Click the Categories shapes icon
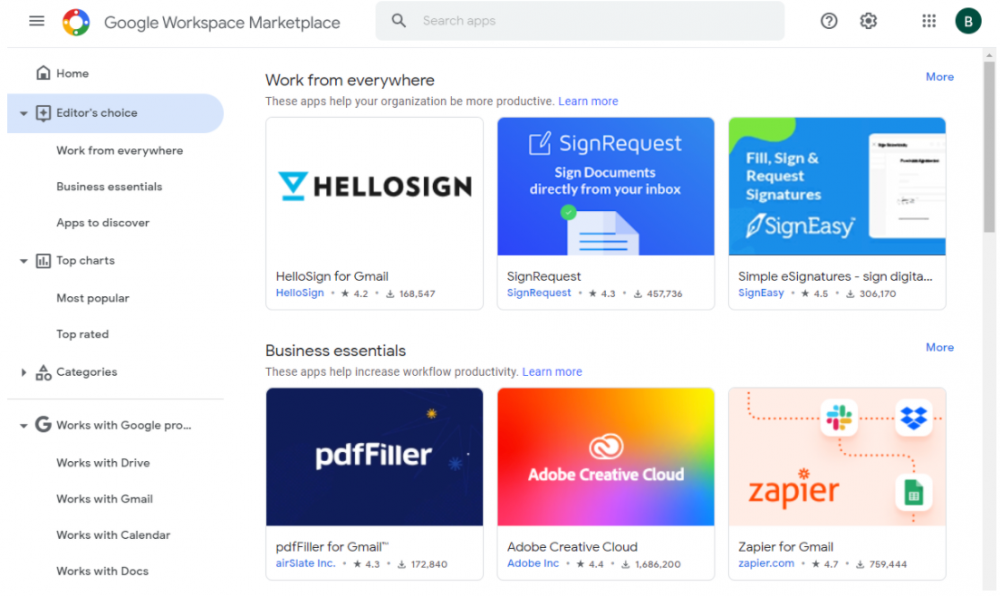This screenshot has height=596, width=1000. click(x=43, y=372)
